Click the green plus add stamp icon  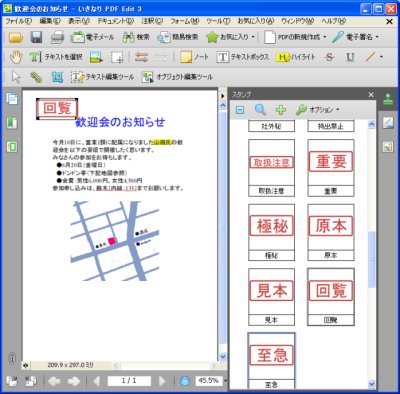click(281, 110)
